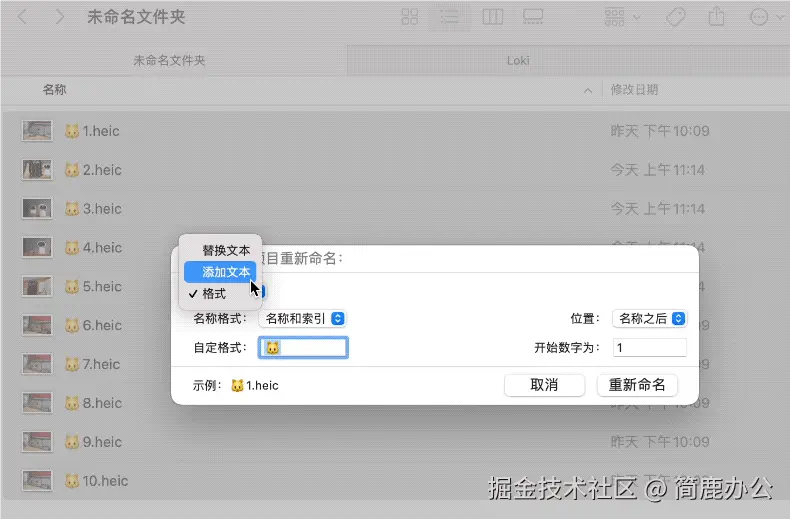Select file name 9.heic
The width and height of the screenshot is (790, 519).
(93, 441)
